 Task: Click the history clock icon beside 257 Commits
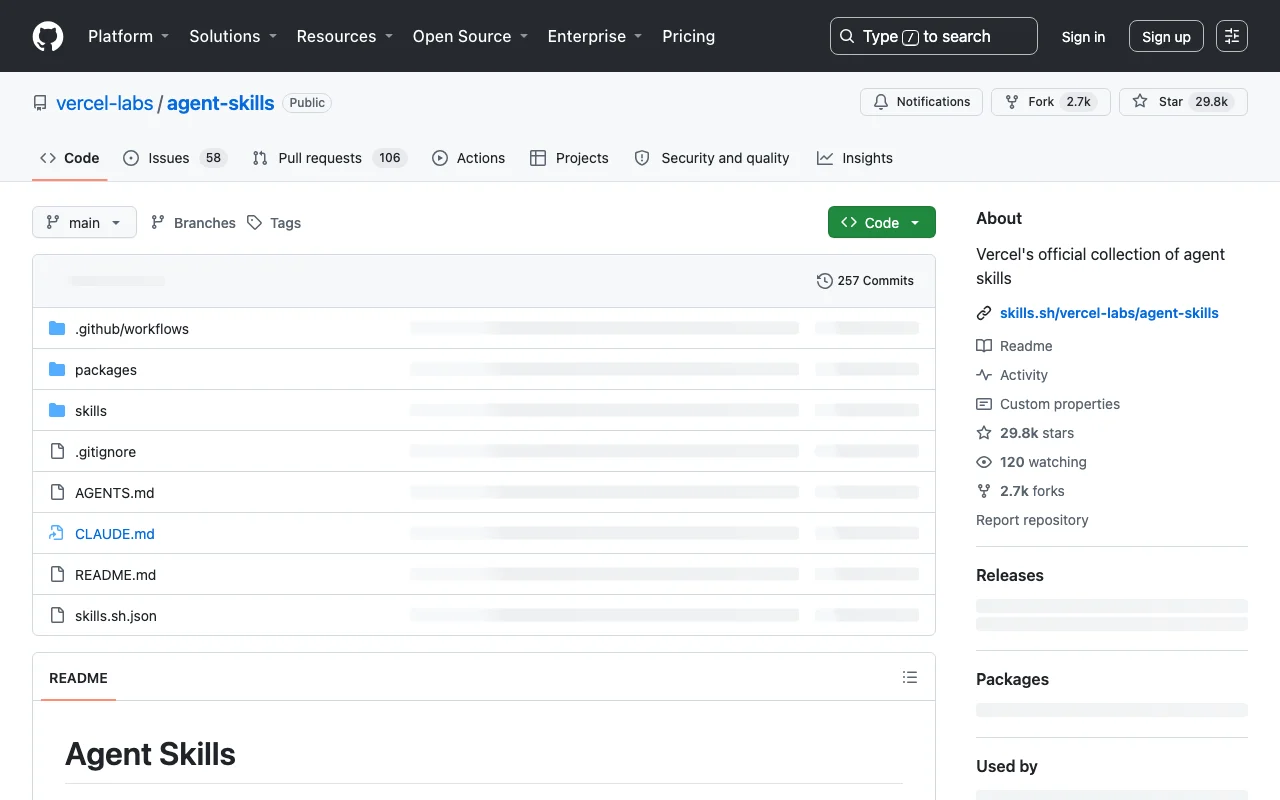coord(825,281)
